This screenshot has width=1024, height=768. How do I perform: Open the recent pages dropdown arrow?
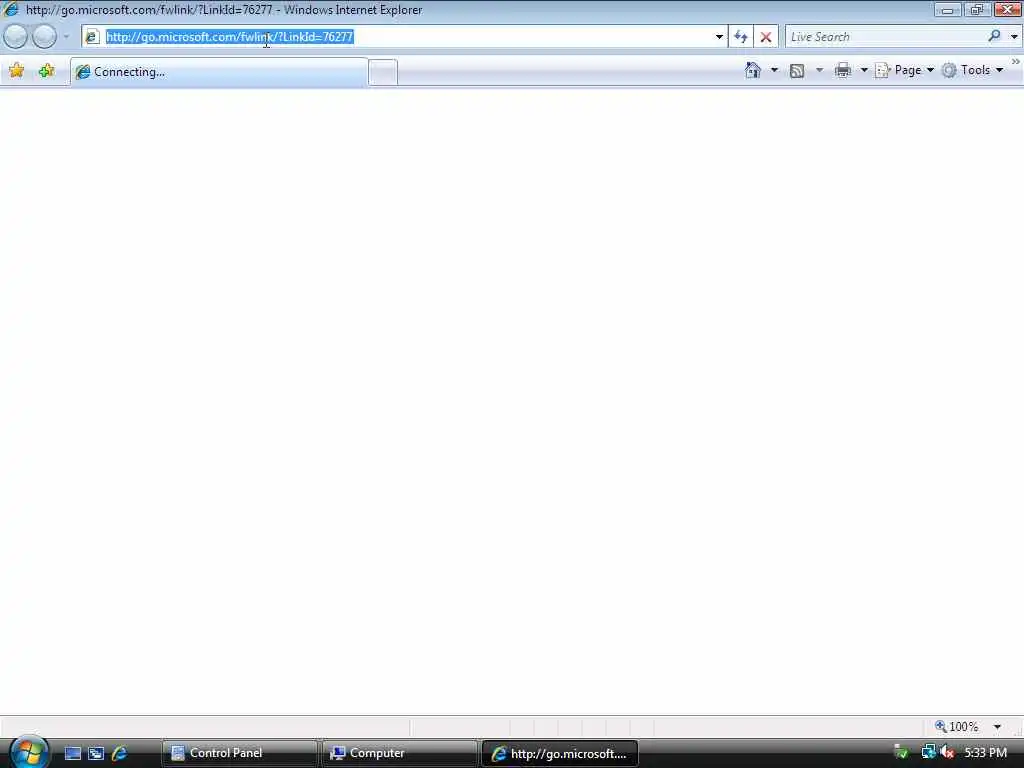[66, 37]
